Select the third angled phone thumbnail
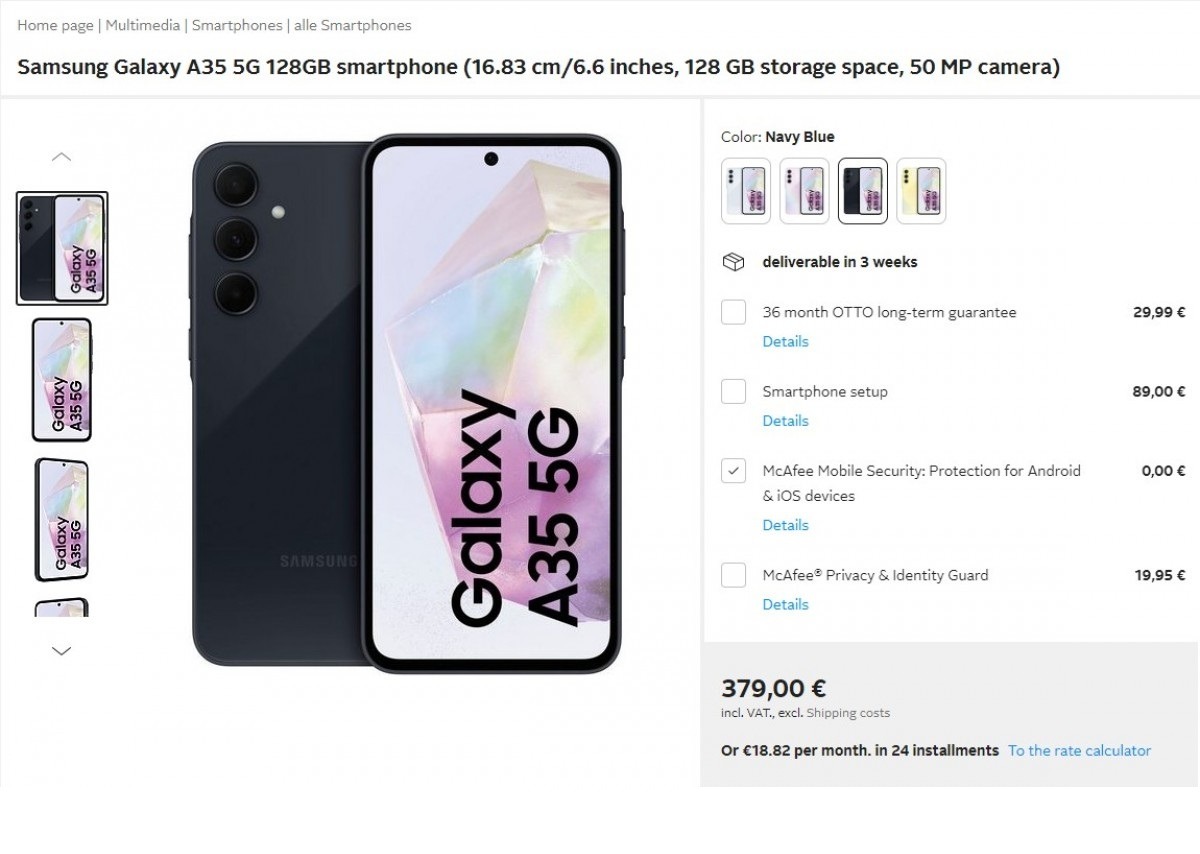 pos(62,520)
